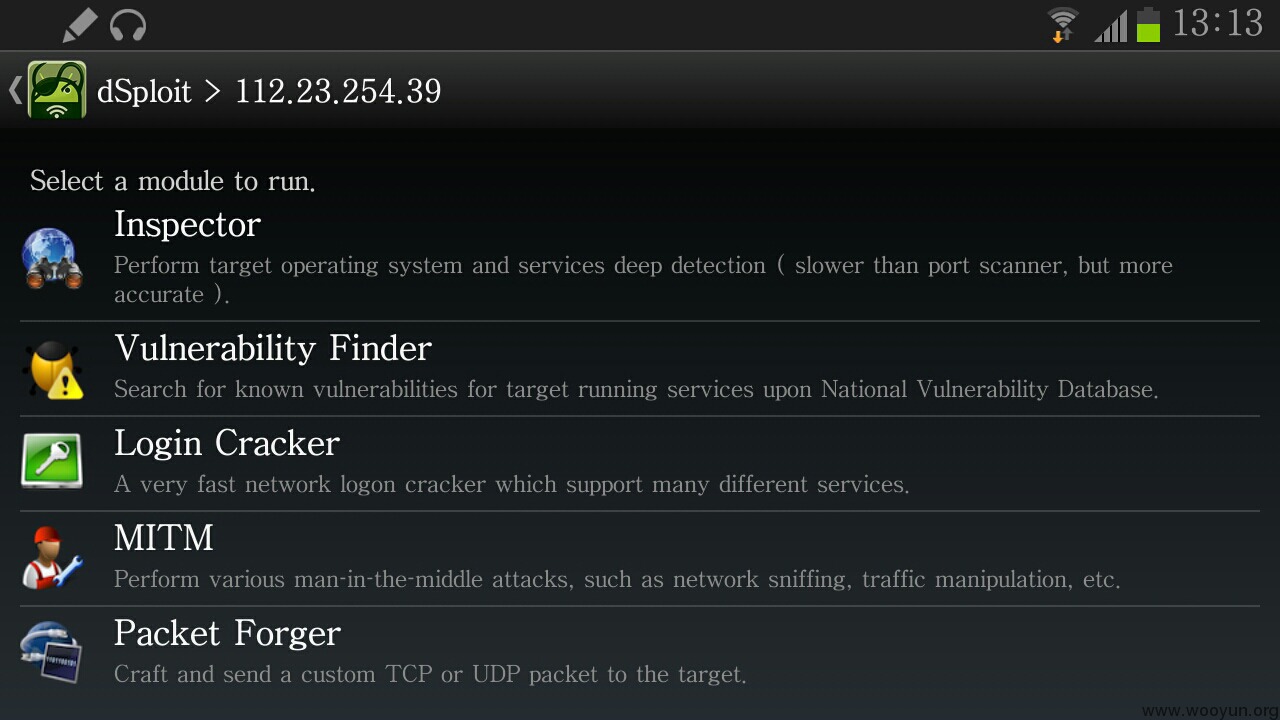Click the Login Cracker green key icon
The height and width of the screenshot is (720, 1280).
coord(52,463)
